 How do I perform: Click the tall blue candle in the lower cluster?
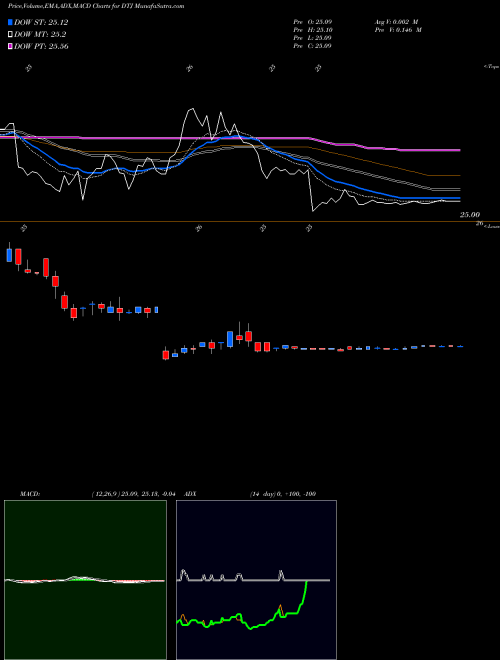[x=230, y=339]
